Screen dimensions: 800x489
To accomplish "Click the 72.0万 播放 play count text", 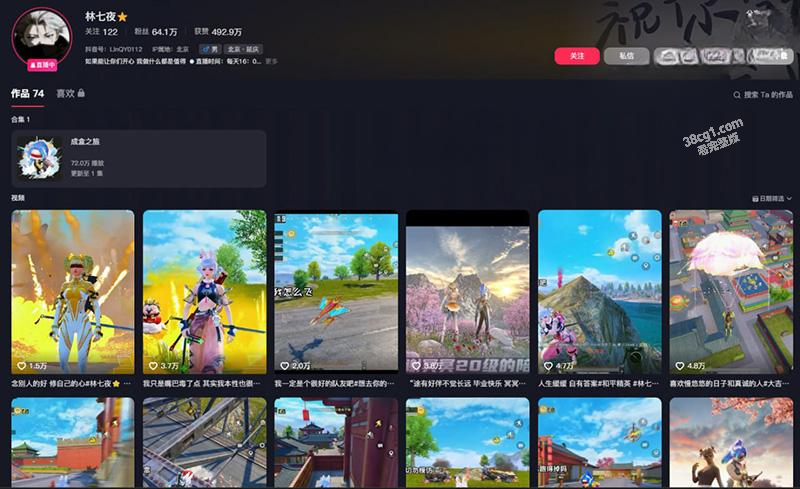I will pos(87,163).
